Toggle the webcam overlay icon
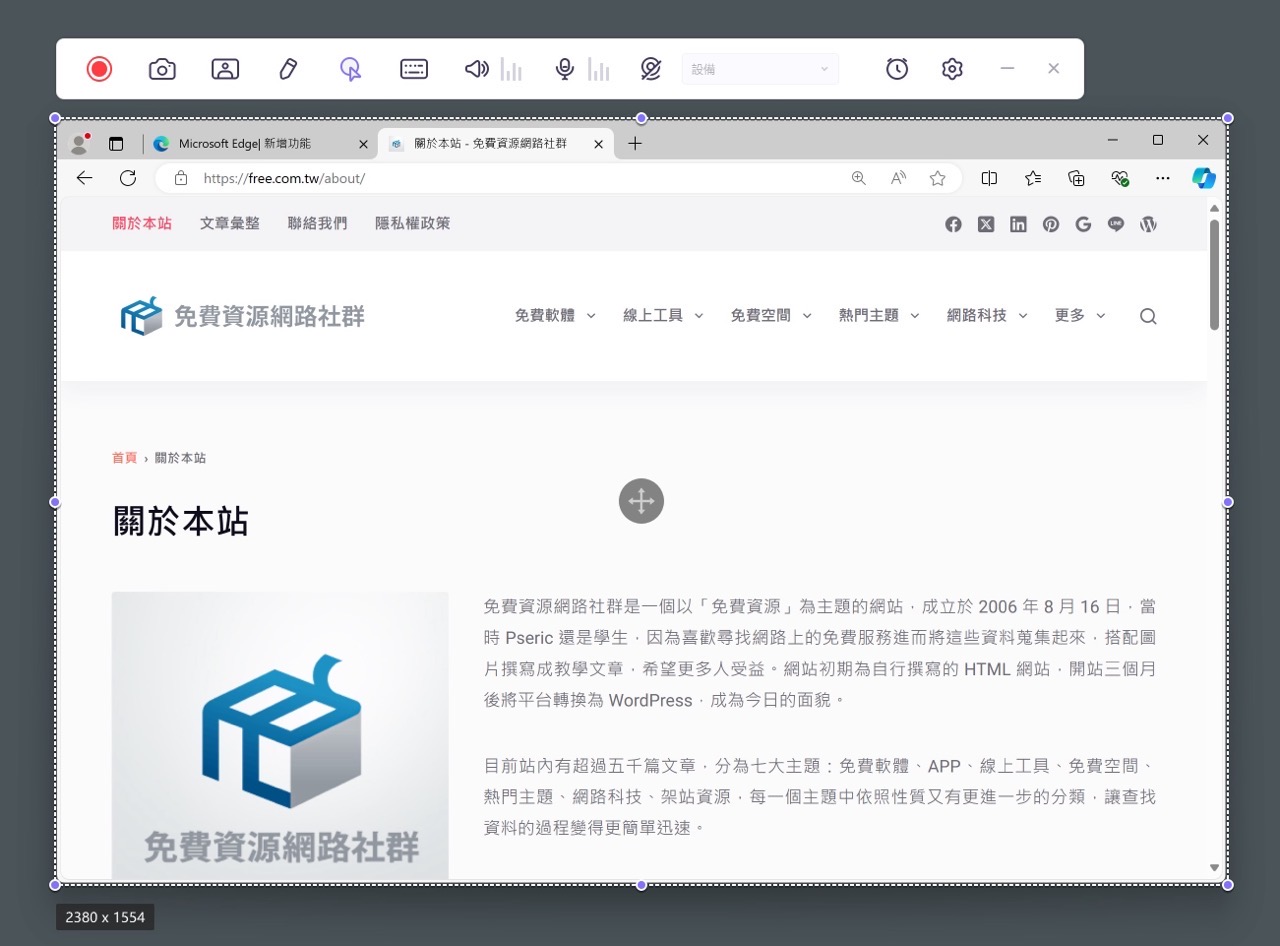Viewport: 1280px width, 946px height. click(x=225, y=69)
